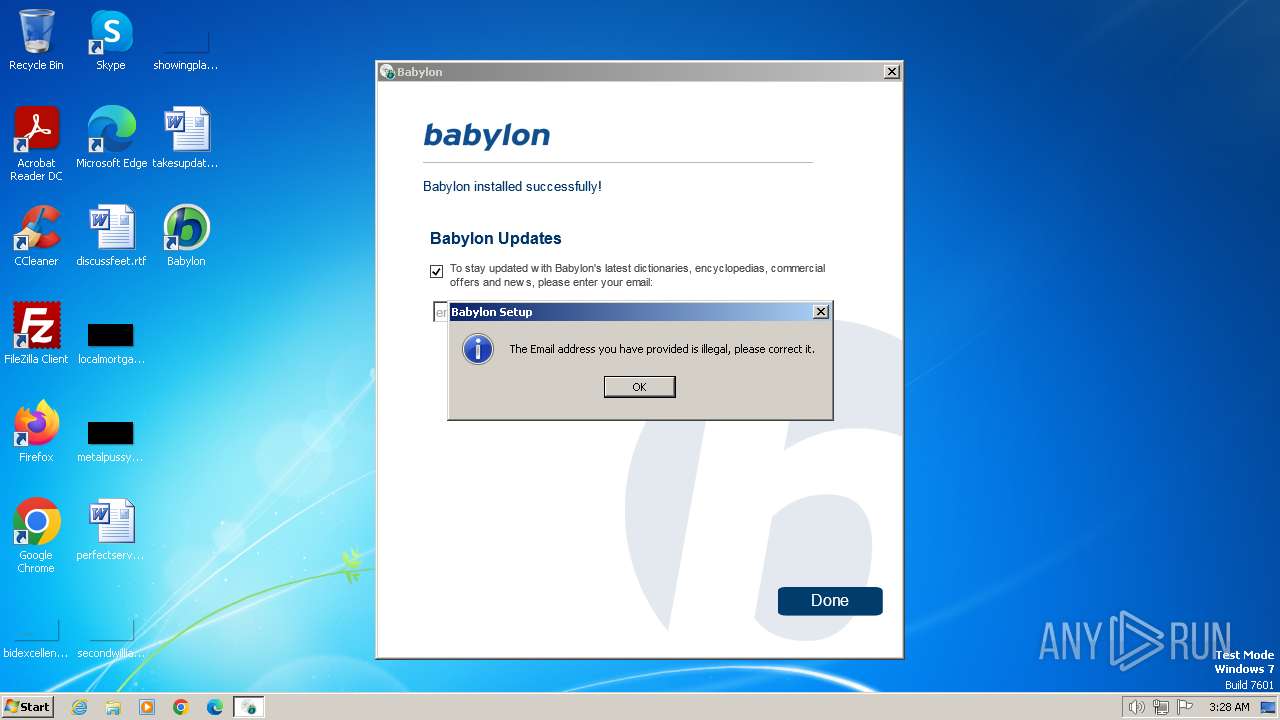
Task: Click the 'Babylon installed successfully!' text
Action: click(x=512, y=187)
